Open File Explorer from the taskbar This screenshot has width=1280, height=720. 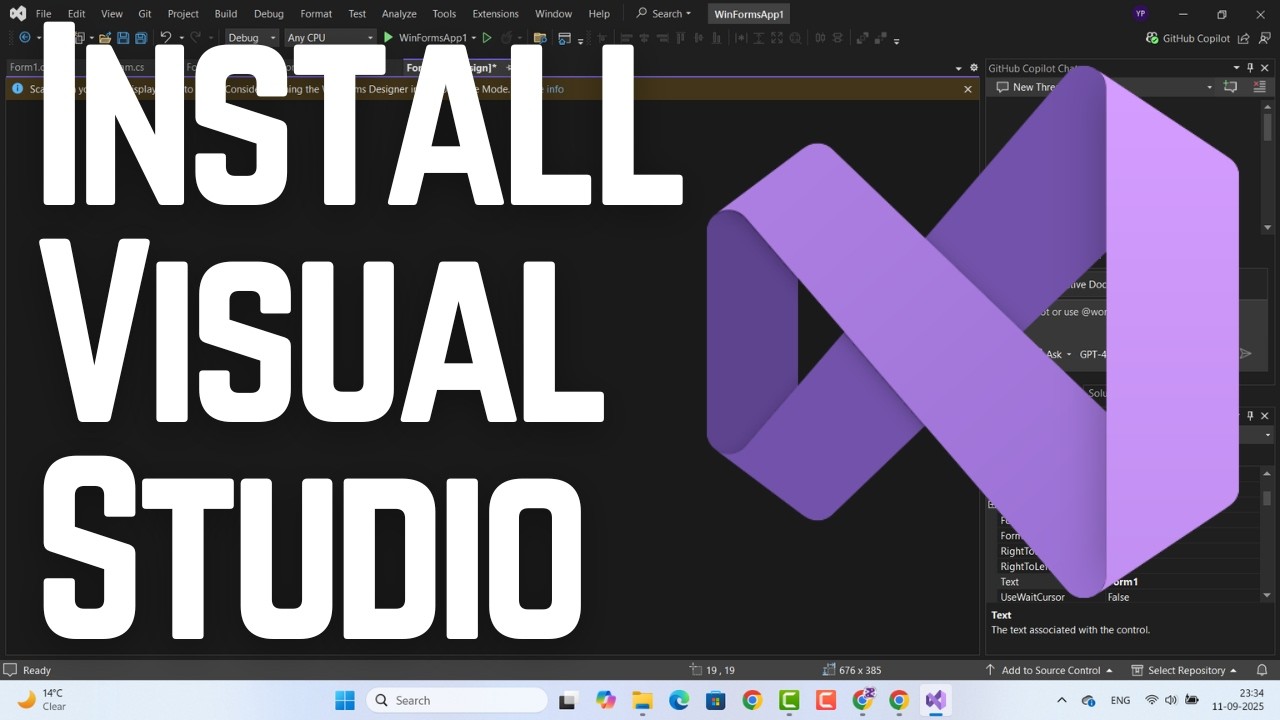642,700
